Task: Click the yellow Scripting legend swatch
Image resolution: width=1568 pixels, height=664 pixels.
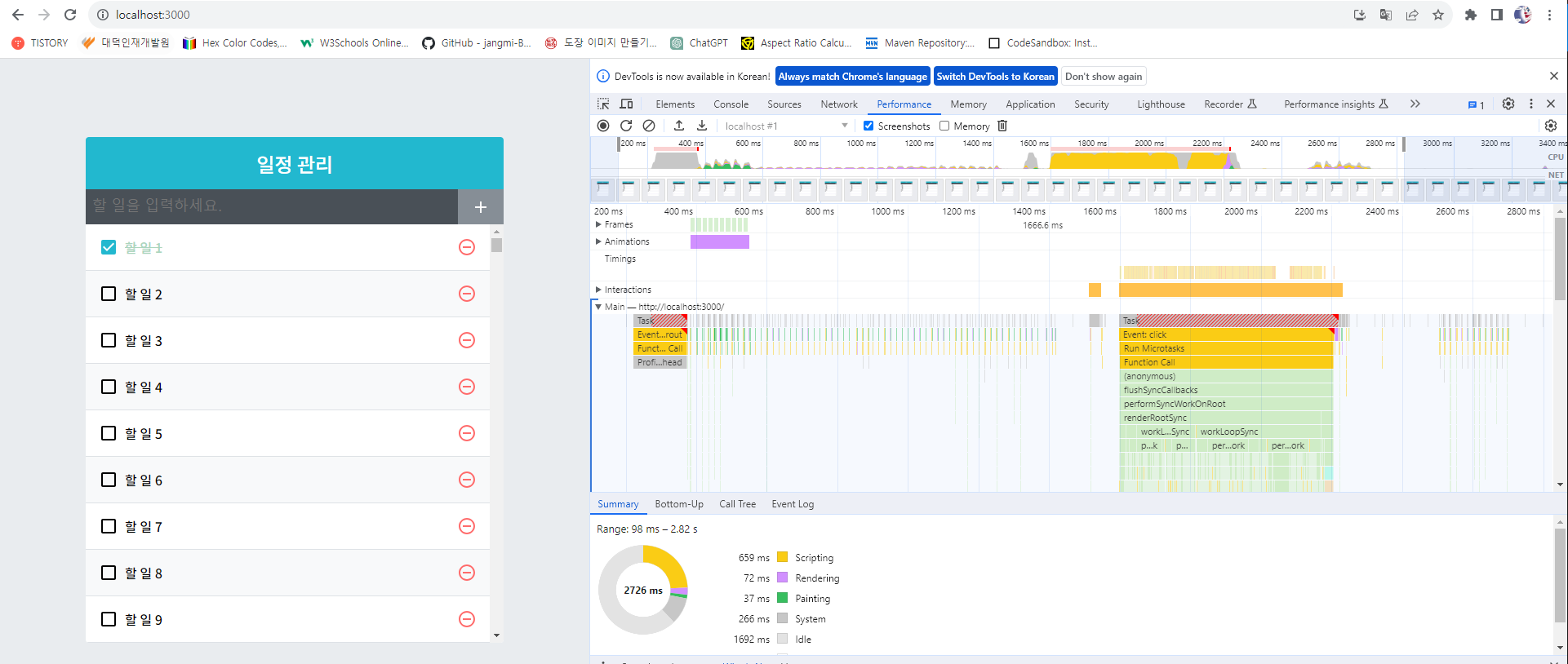Action: [783, 557]
